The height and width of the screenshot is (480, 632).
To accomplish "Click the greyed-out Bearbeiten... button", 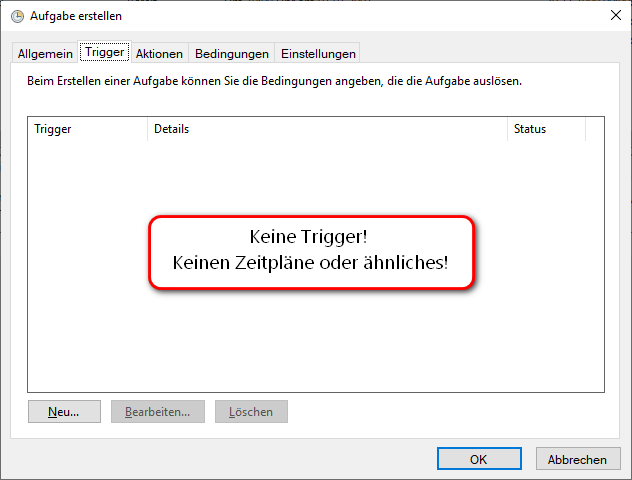I will pyautogui.click(x=158, y=411).
